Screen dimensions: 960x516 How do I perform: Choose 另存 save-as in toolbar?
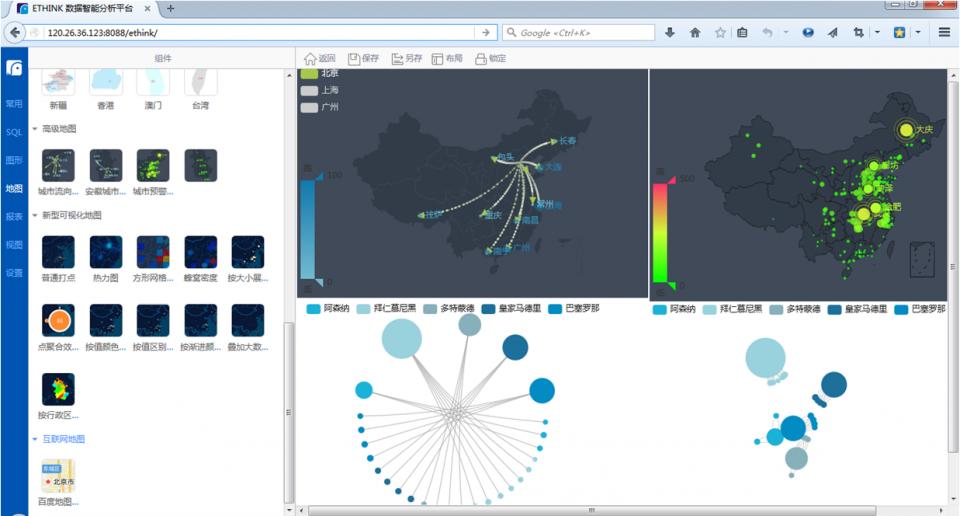[407, 59]
